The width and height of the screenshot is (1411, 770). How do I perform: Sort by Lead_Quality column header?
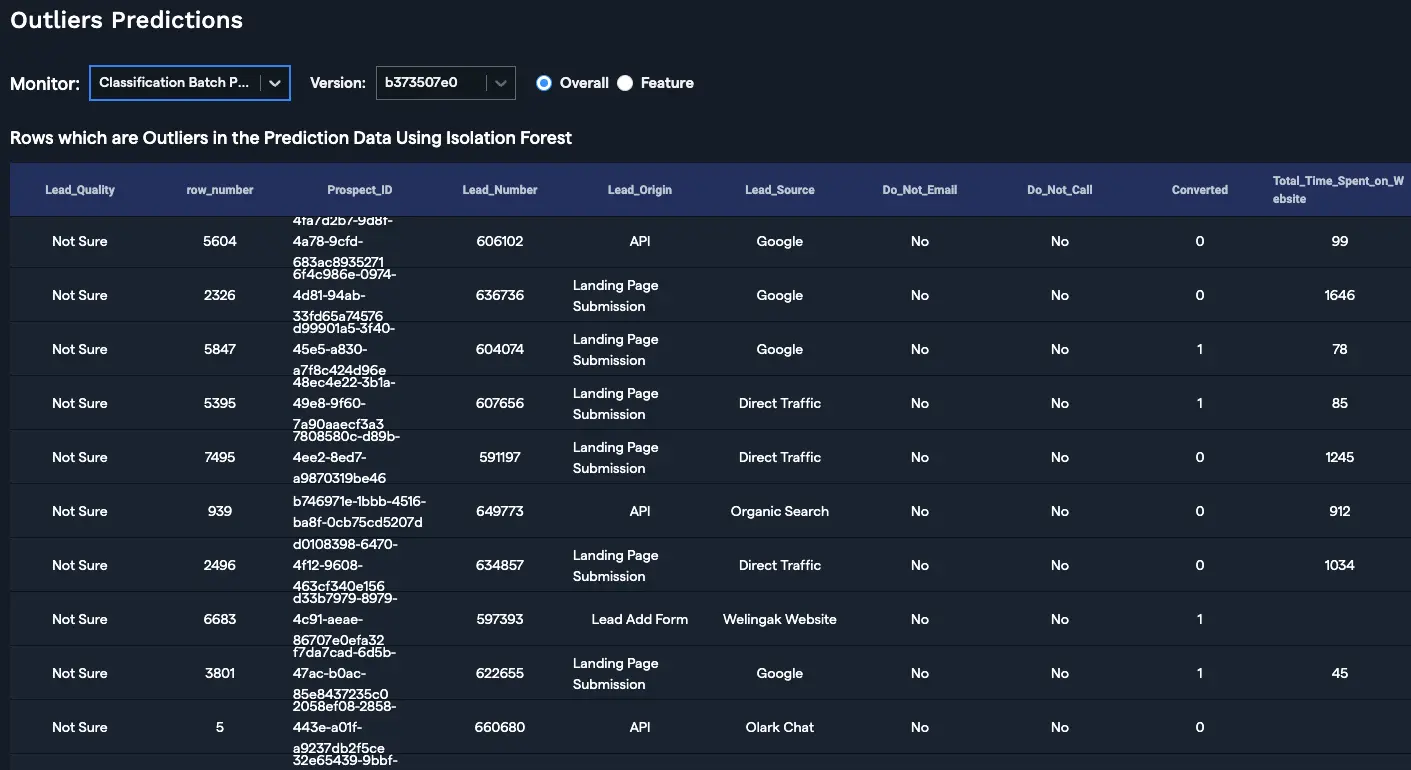[x=80, y=190]
